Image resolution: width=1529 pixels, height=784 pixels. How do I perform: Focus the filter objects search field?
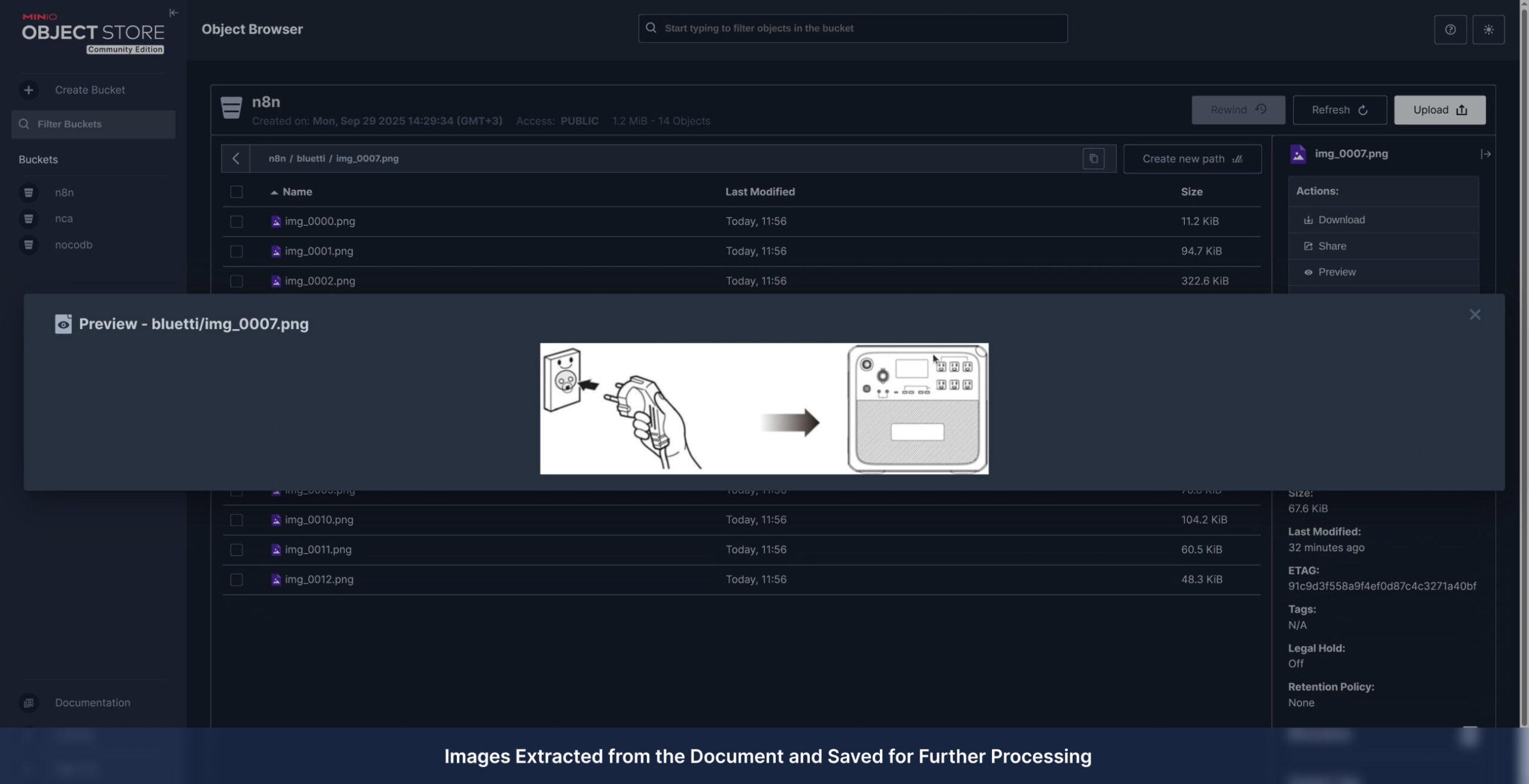click(x=852, y=28)
